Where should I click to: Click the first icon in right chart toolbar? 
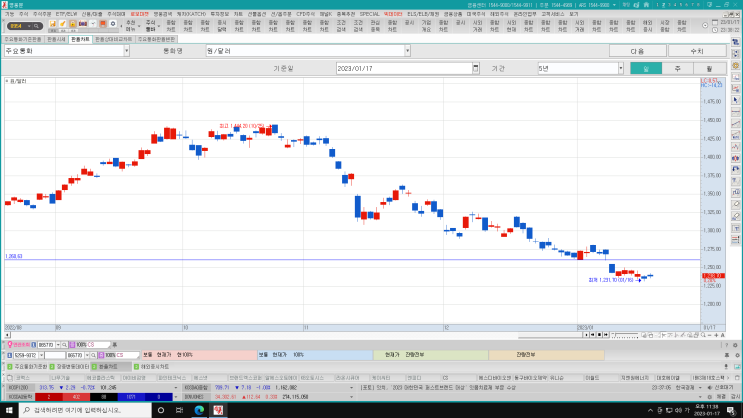(735, 42)
